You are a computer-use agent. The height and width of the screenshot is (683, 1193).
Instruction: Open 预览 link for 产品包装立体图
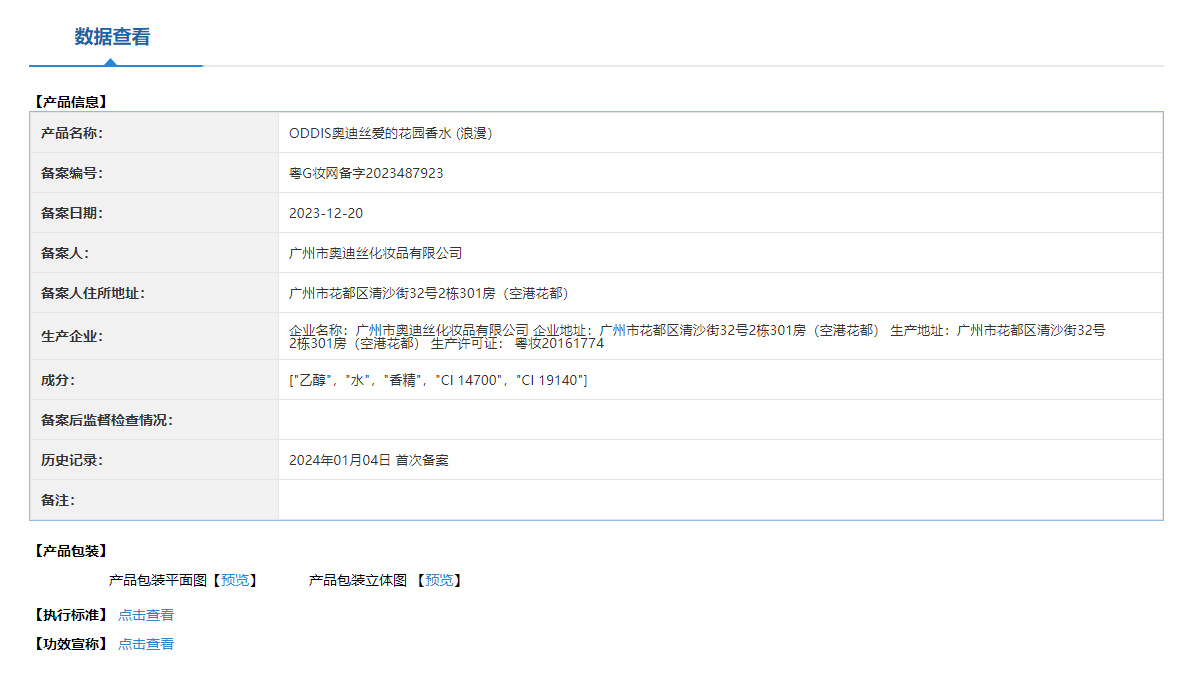click(x=439, y=580)
